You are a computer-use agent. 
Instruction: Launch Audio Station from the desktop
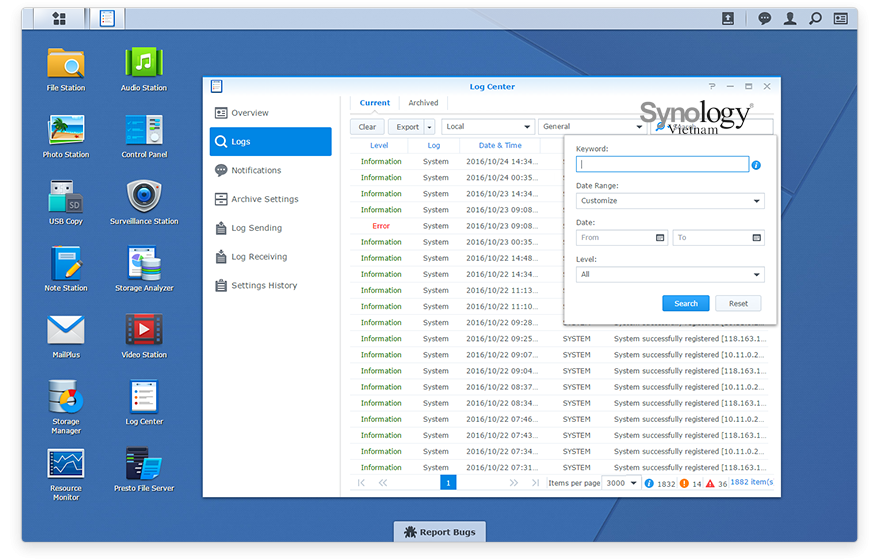pos(144,64)
